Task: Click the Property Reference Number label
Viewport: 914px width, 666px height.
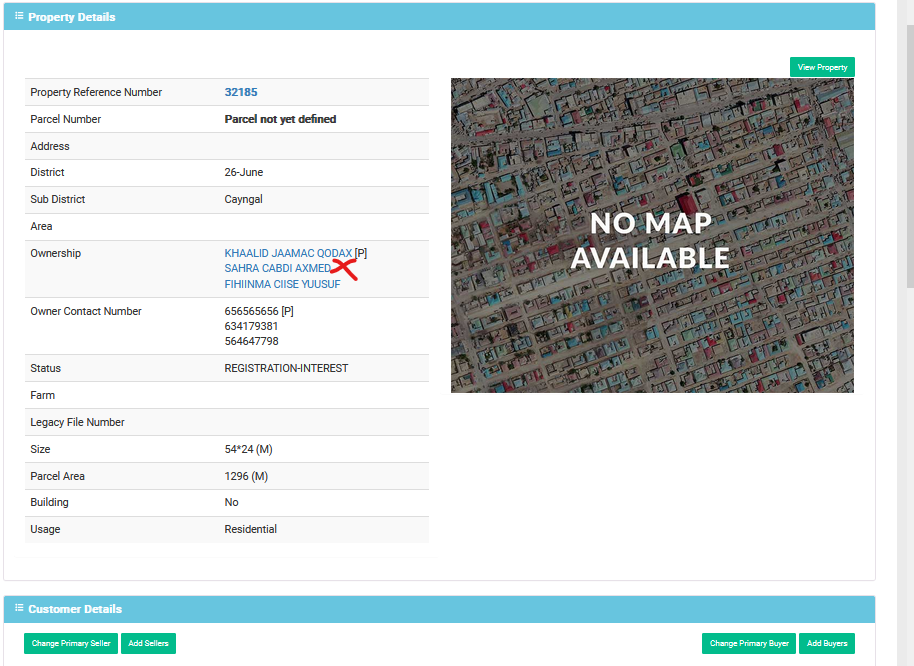Action: 96,92
